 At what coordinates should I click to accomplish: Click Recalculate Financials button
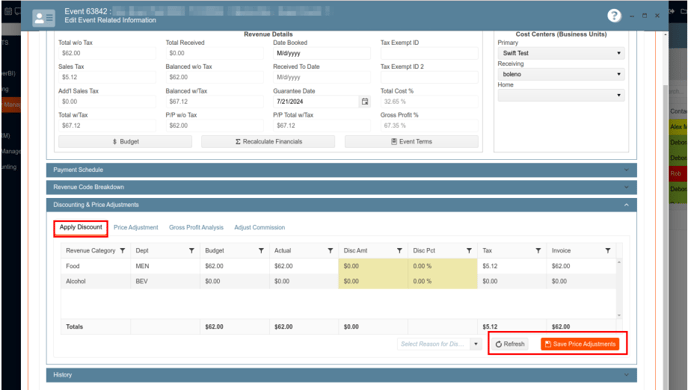[268, 142]
